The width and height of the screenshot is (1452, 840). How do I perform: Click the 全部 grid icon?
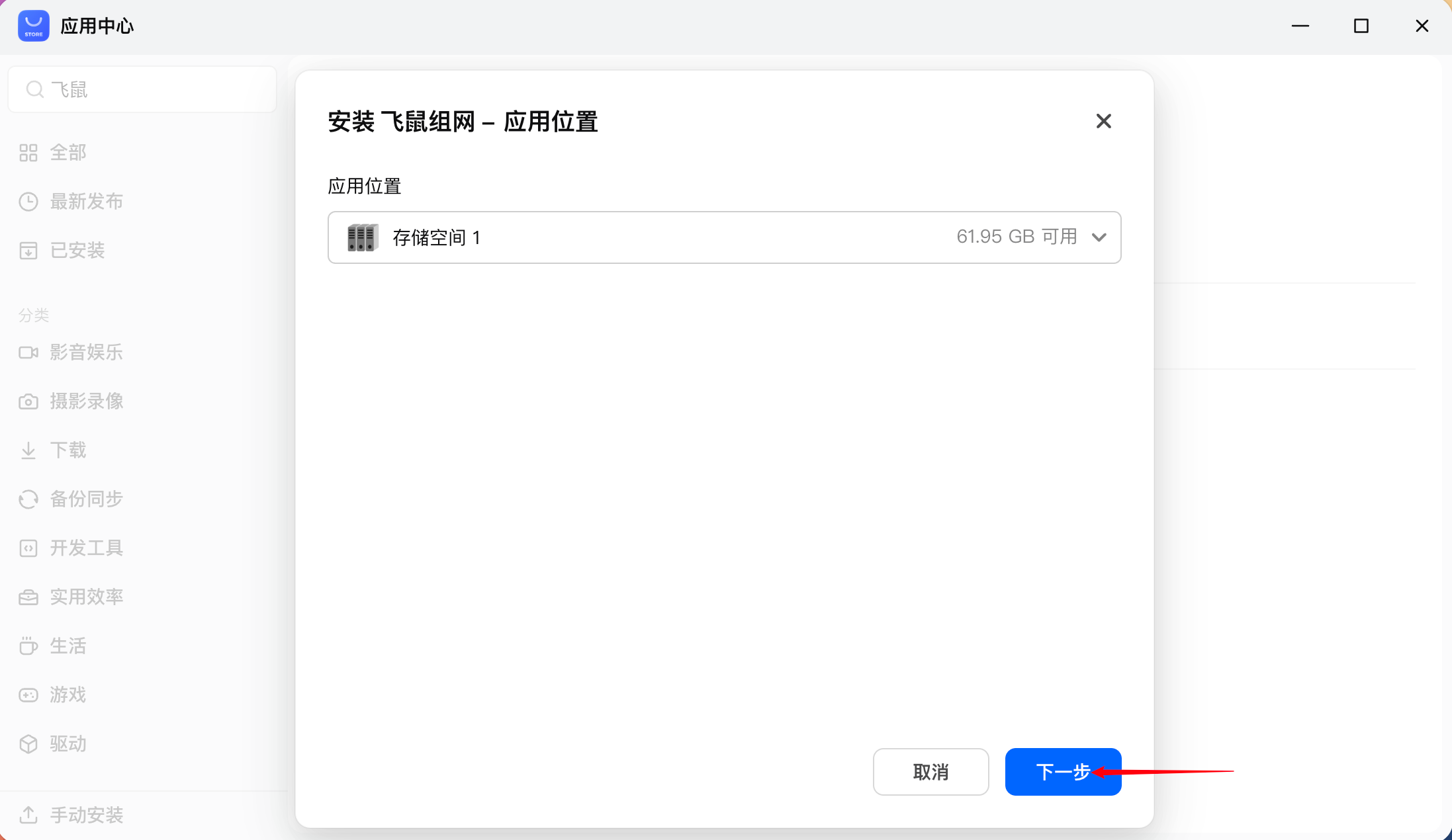click(x=28, y=153)
